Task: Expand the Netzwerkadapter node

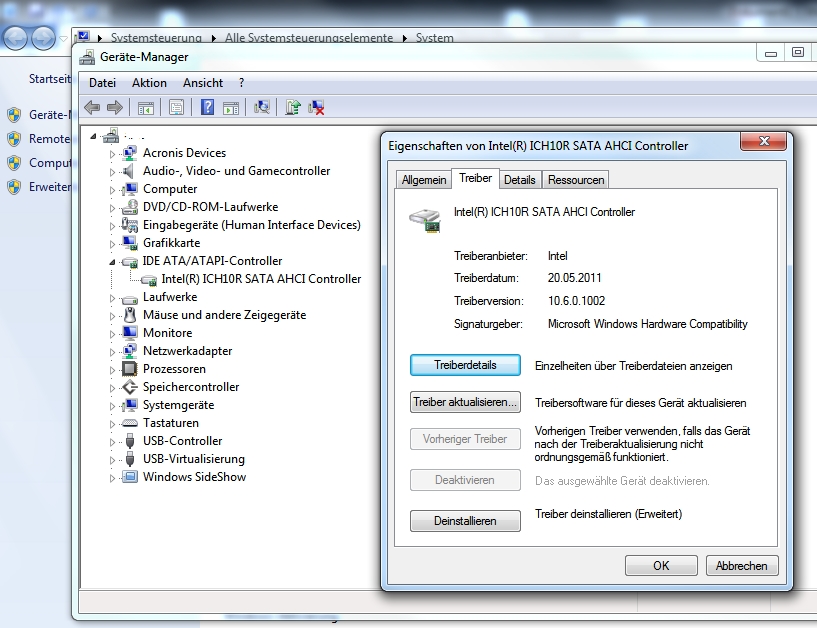Action: 112,352
